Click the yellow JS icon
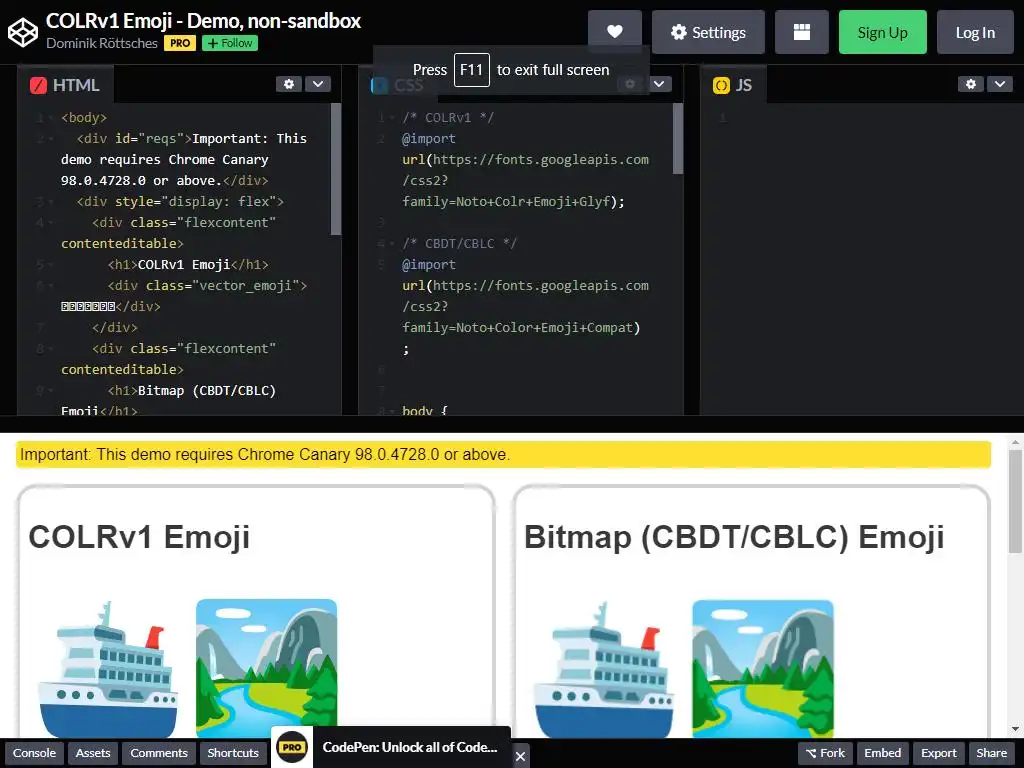This screenshot has height=768, width=1024. tap(722, 86)
